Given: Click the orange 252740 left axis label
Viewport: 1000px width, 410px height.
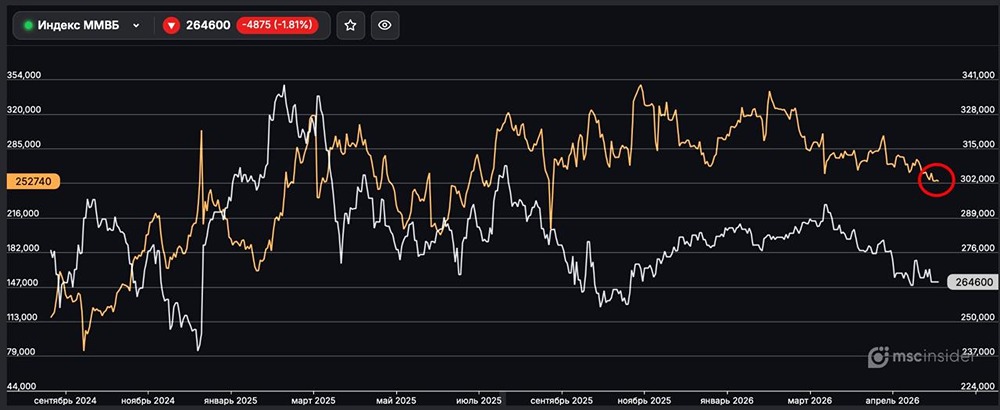Looking at the screenshot, I should (33, 182).
